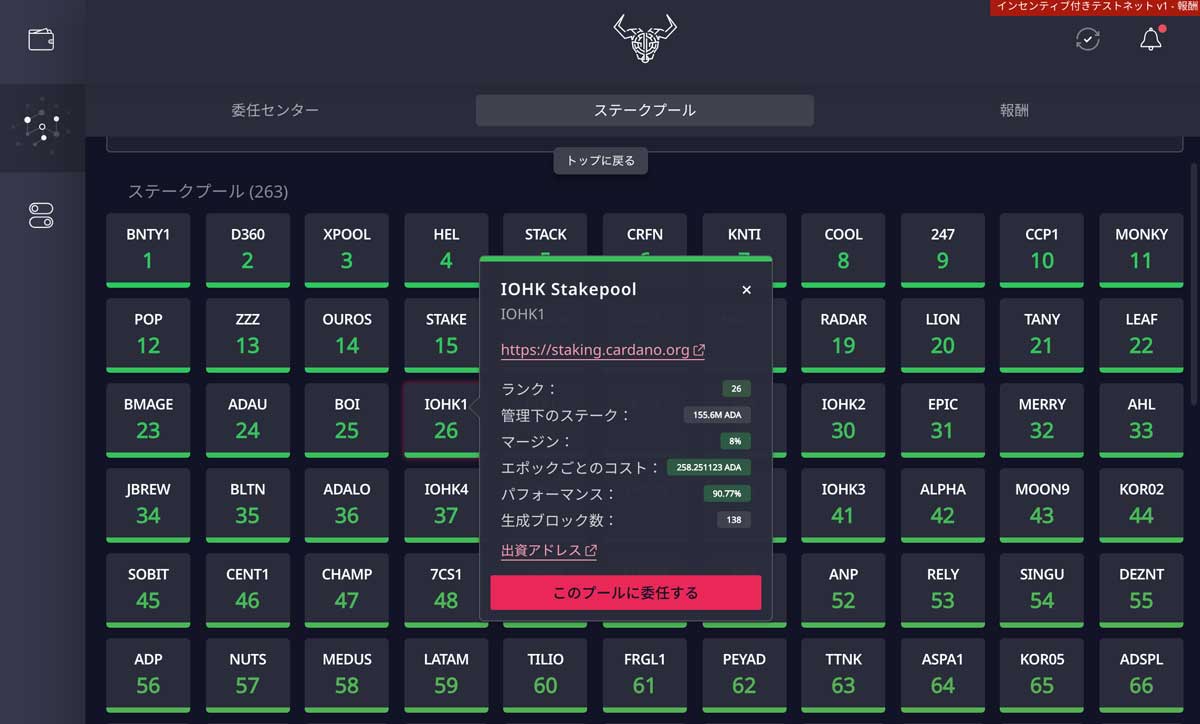1200x724 pixels.
Task: Select the AHL stake pool tile
Action: (x=1141, y=420)
